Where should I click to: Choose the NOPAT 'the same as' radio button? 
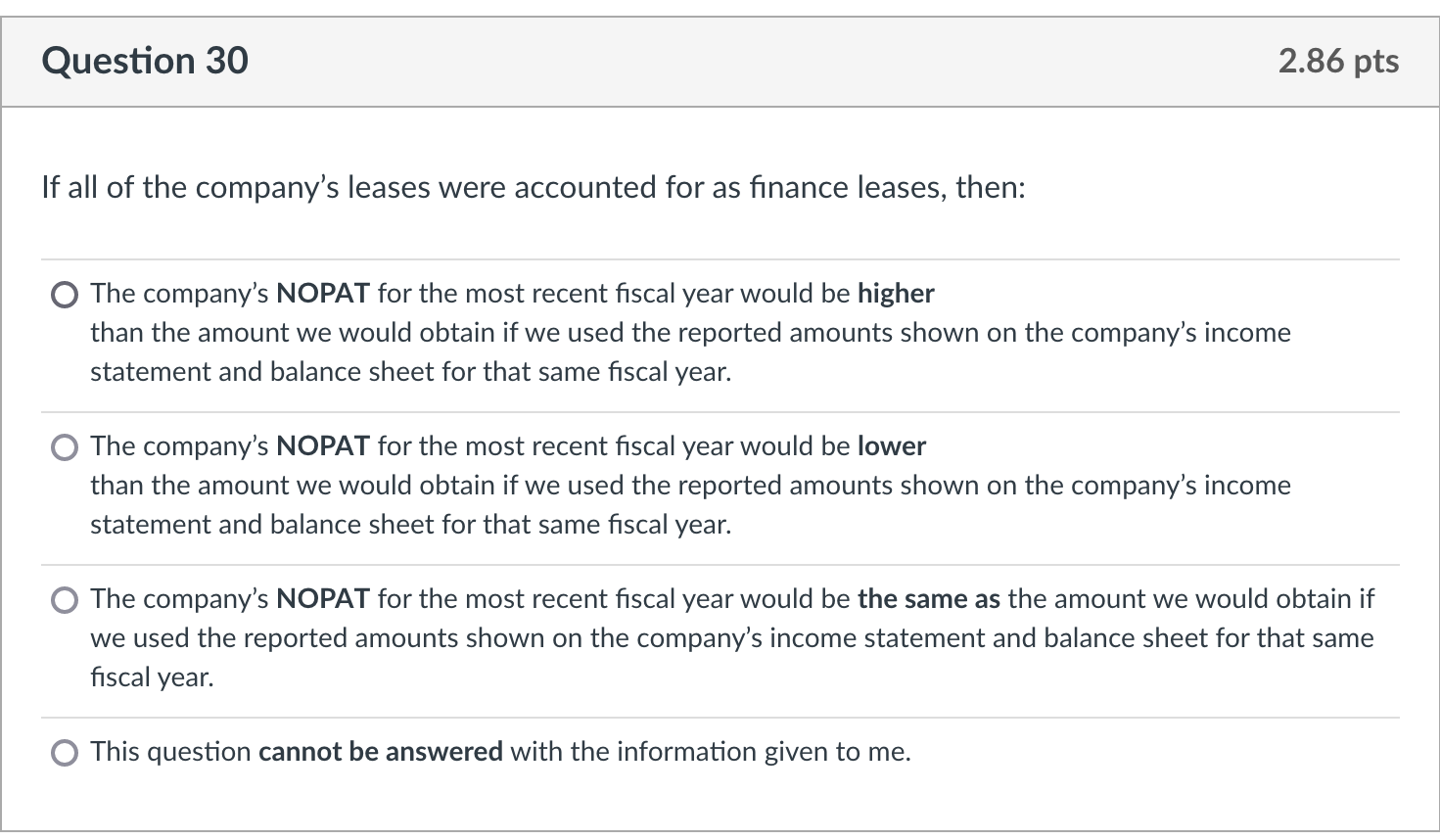65,600
